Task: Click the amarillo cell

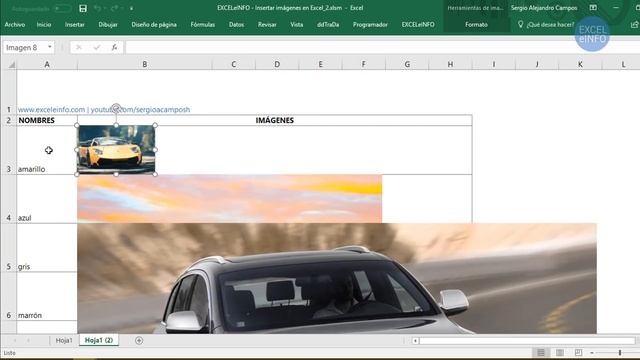Action: (x=47, y=150)
